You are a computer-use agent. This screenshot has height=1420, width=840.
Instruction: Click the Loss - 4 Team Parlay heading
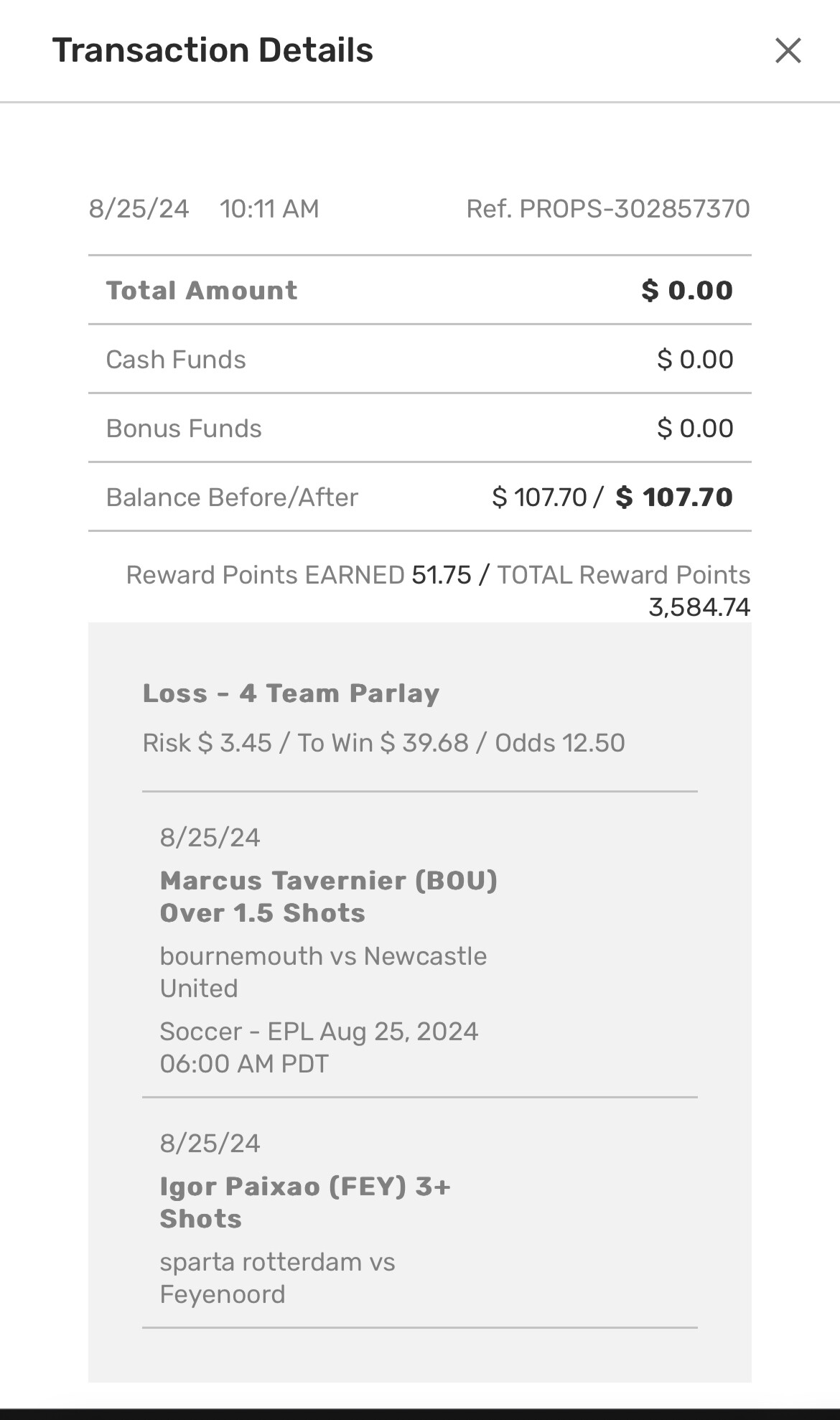291,693
